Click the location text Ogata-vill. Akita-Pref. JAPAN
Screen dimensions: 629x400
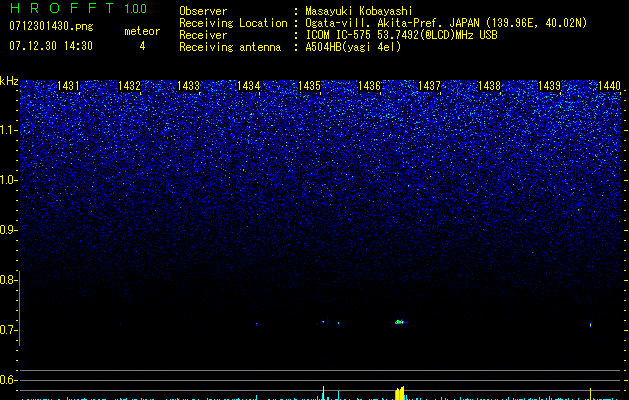(392, 23)
